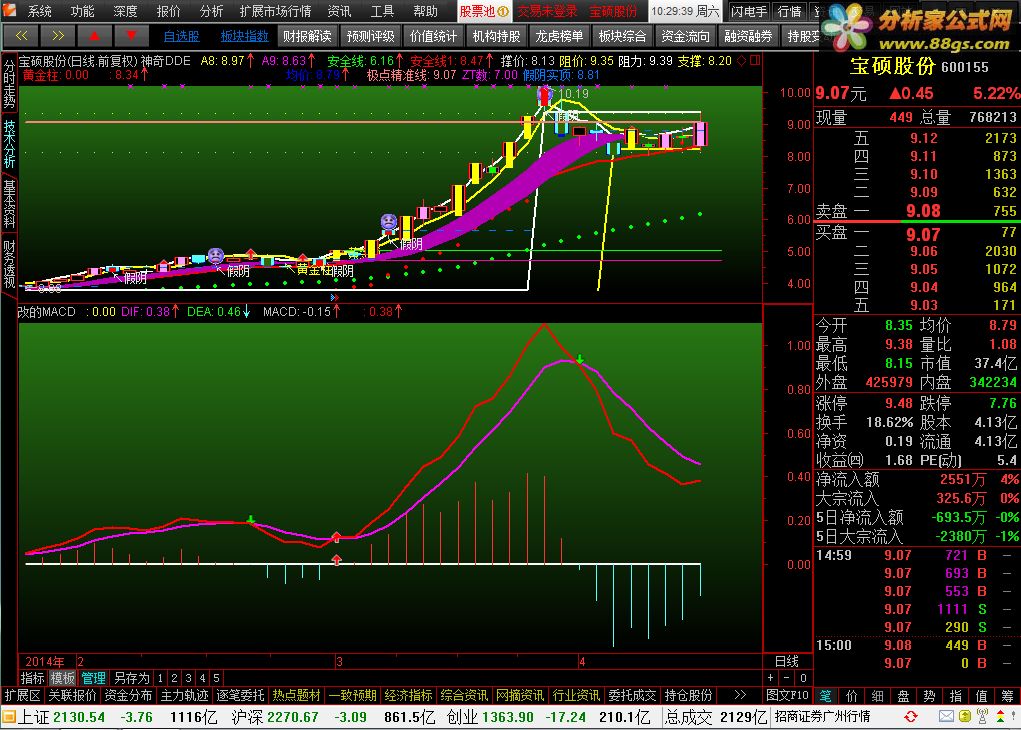The height and width of the screenshot is (730, 1021).
Task: Open the 热点题材 bottom tab
Action: 296,695
